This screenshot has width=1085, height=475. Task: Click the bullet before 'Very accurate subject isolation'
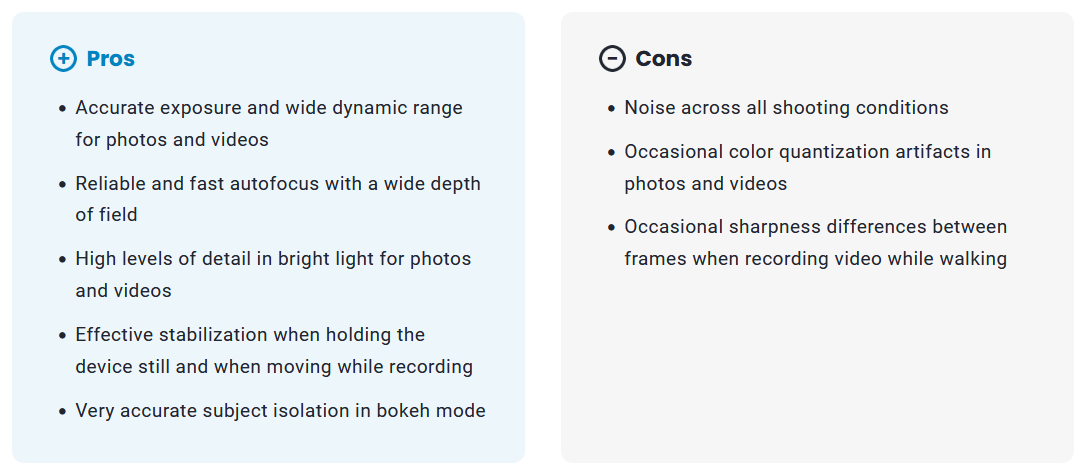63,411
